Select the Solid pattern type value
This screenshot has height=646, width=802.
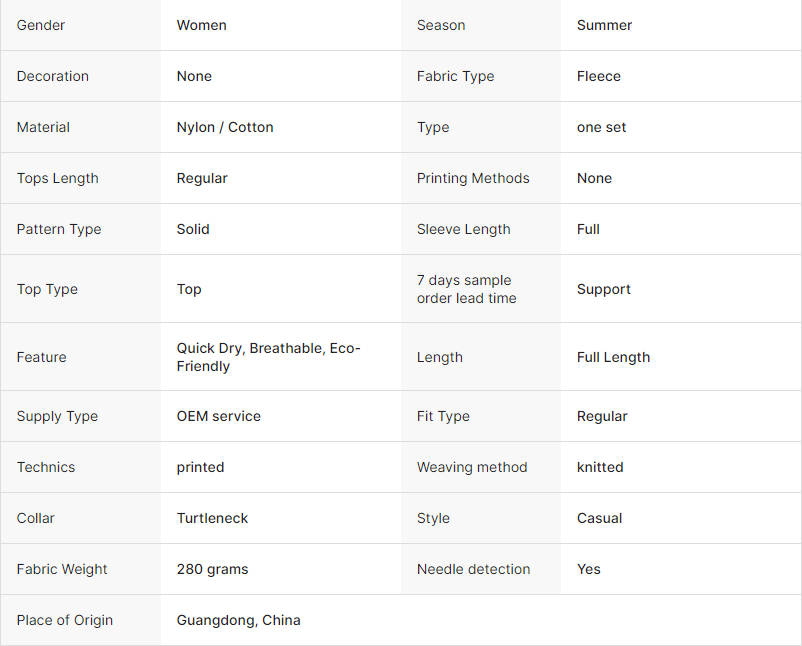point(193,229)
